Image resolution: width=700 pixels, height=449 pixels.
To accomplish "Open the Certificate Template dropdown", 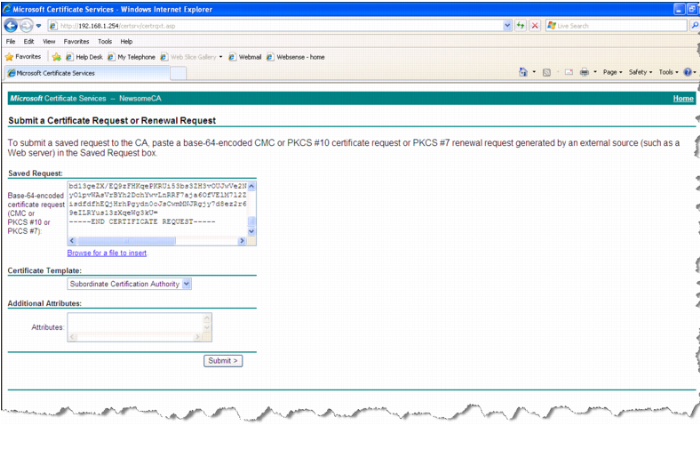I will [x=129, y=284].
